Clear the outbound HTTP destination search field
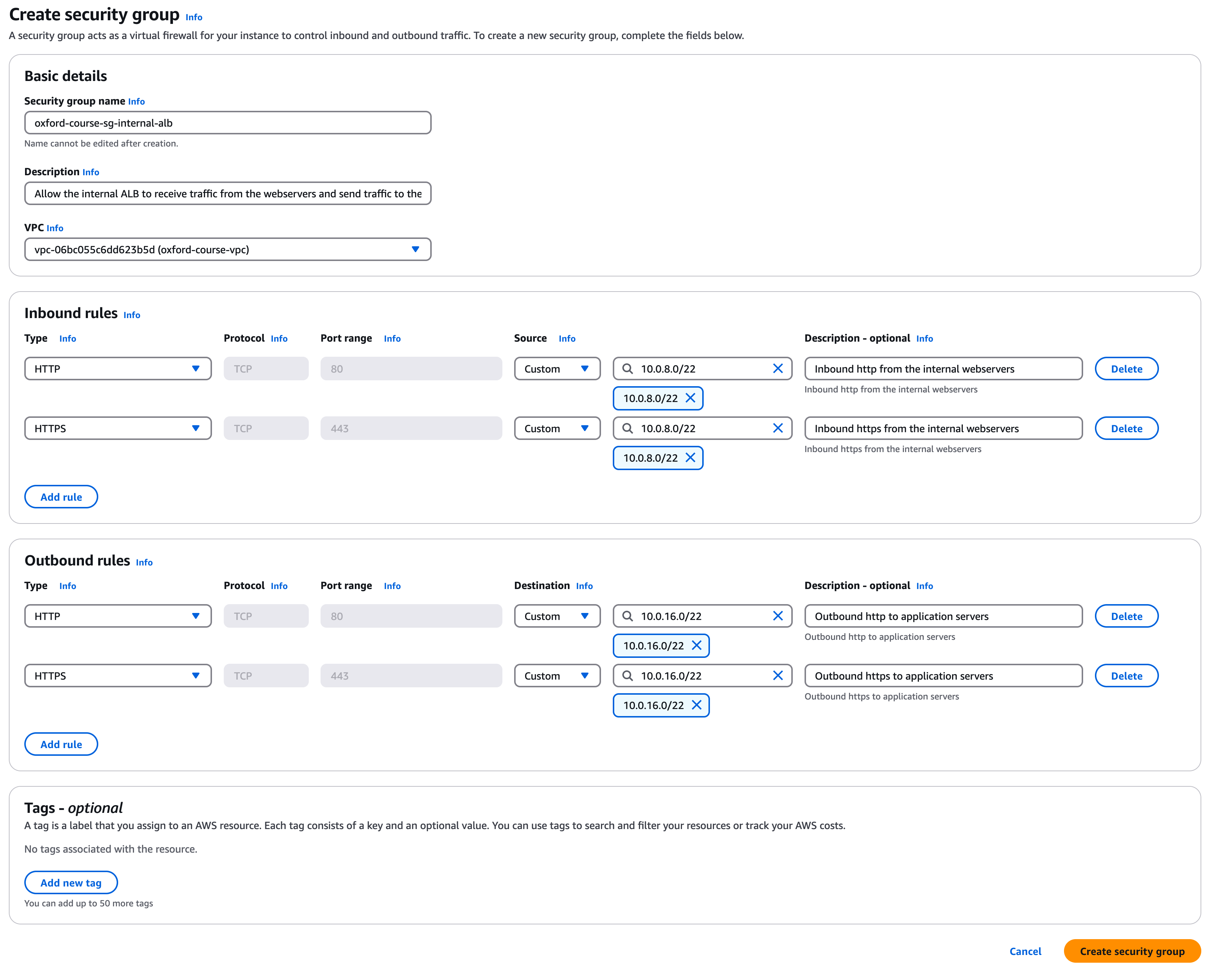Screen dimensions: 1216x980 778,616
